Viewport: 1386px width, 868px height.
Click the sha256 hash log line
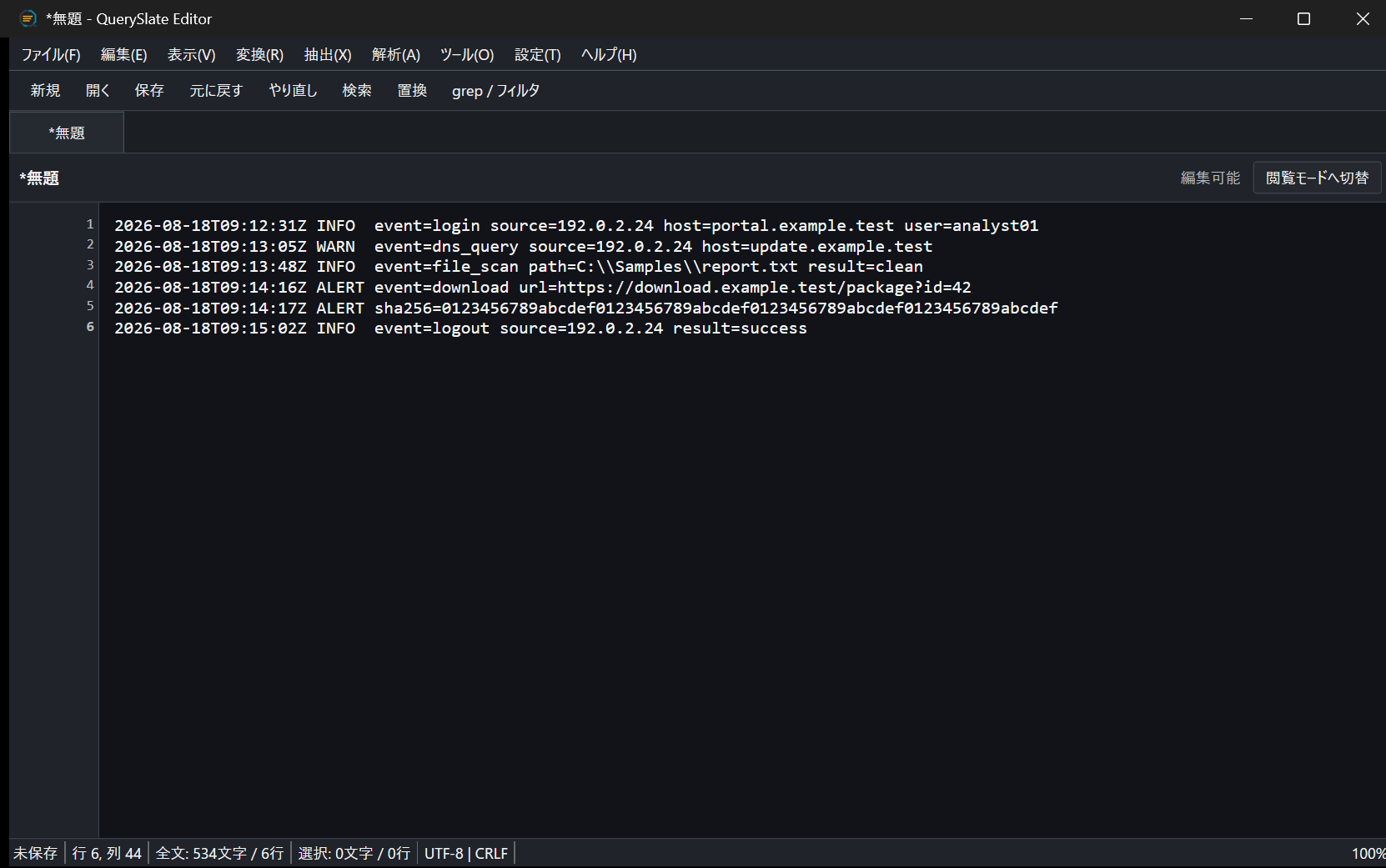586,309
